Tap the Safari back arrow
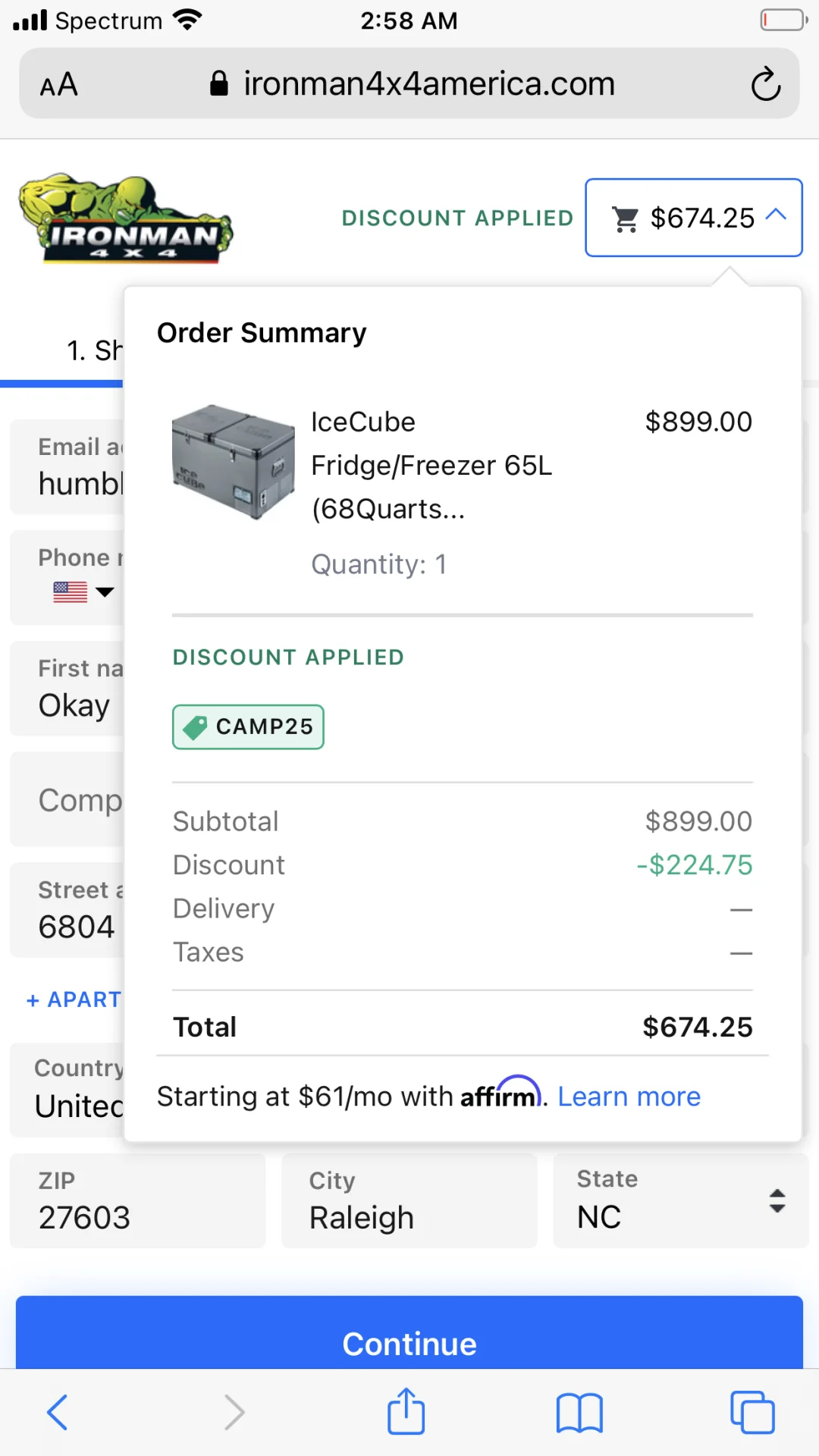819x1456 pixels. pos(58,1413)
